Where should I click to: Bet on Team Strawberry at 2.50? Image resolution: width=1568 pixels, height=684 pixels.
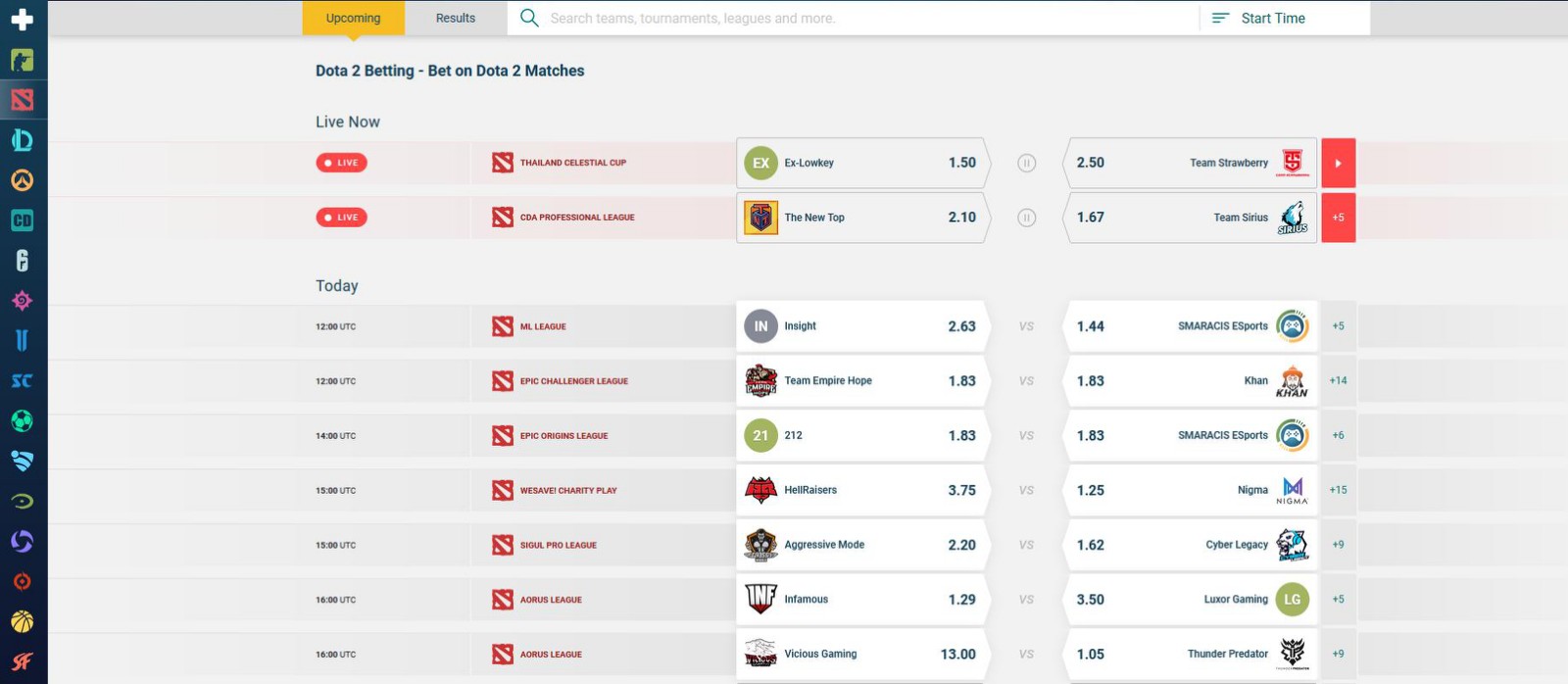click(1190, 163)
